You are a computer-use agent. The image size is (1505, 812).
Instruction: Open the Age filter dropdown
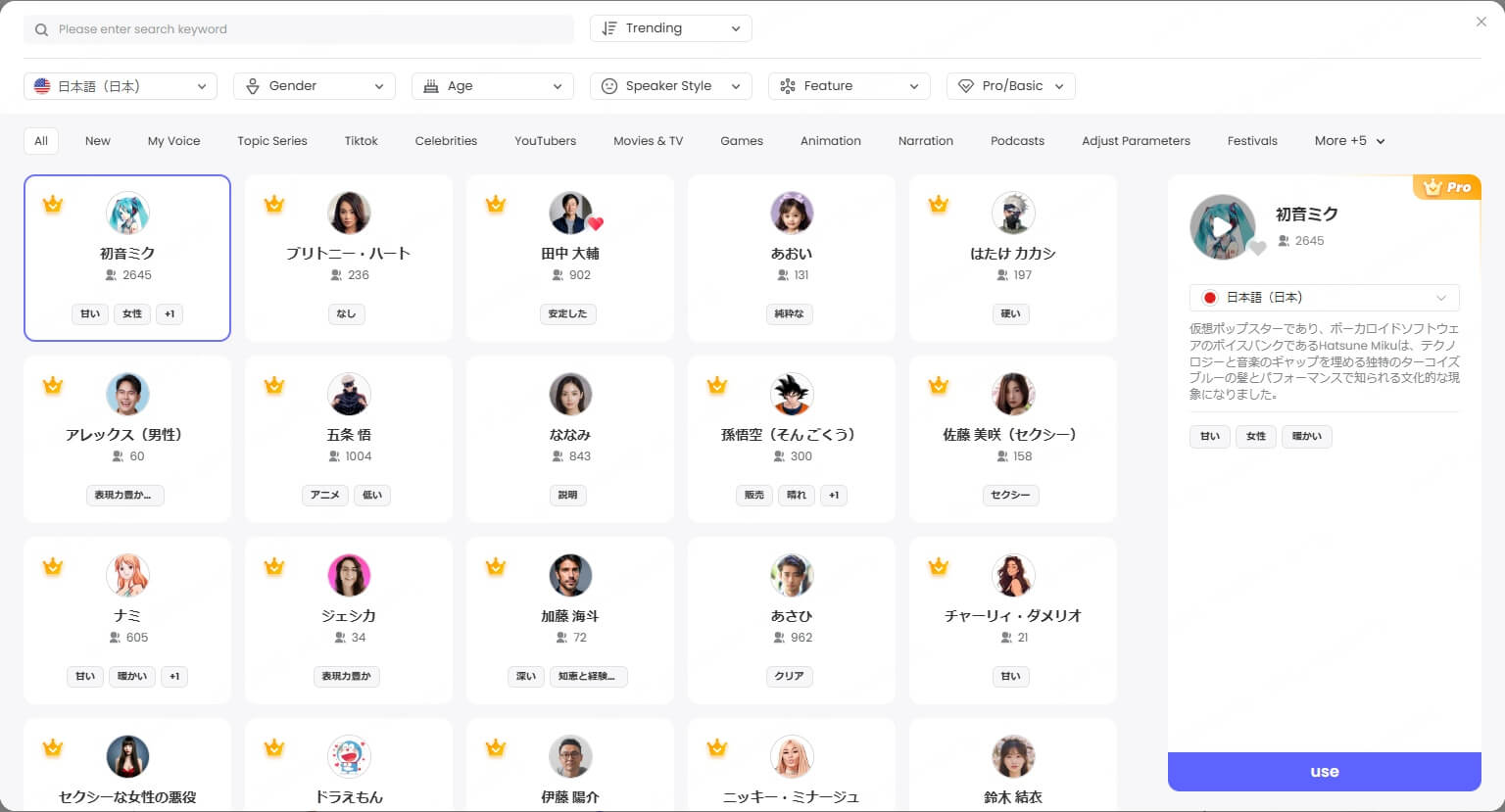tap(493, 86)
